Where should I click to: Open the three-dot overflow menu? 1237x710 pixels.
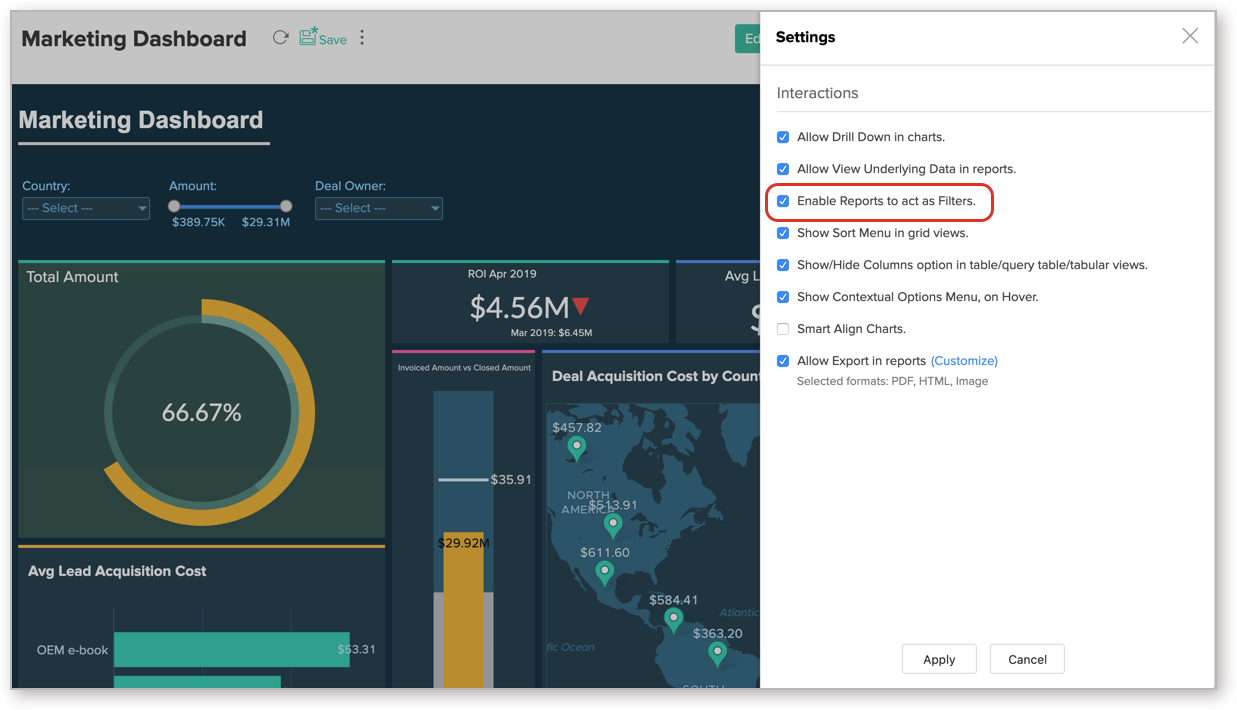[x=361, y=37]
